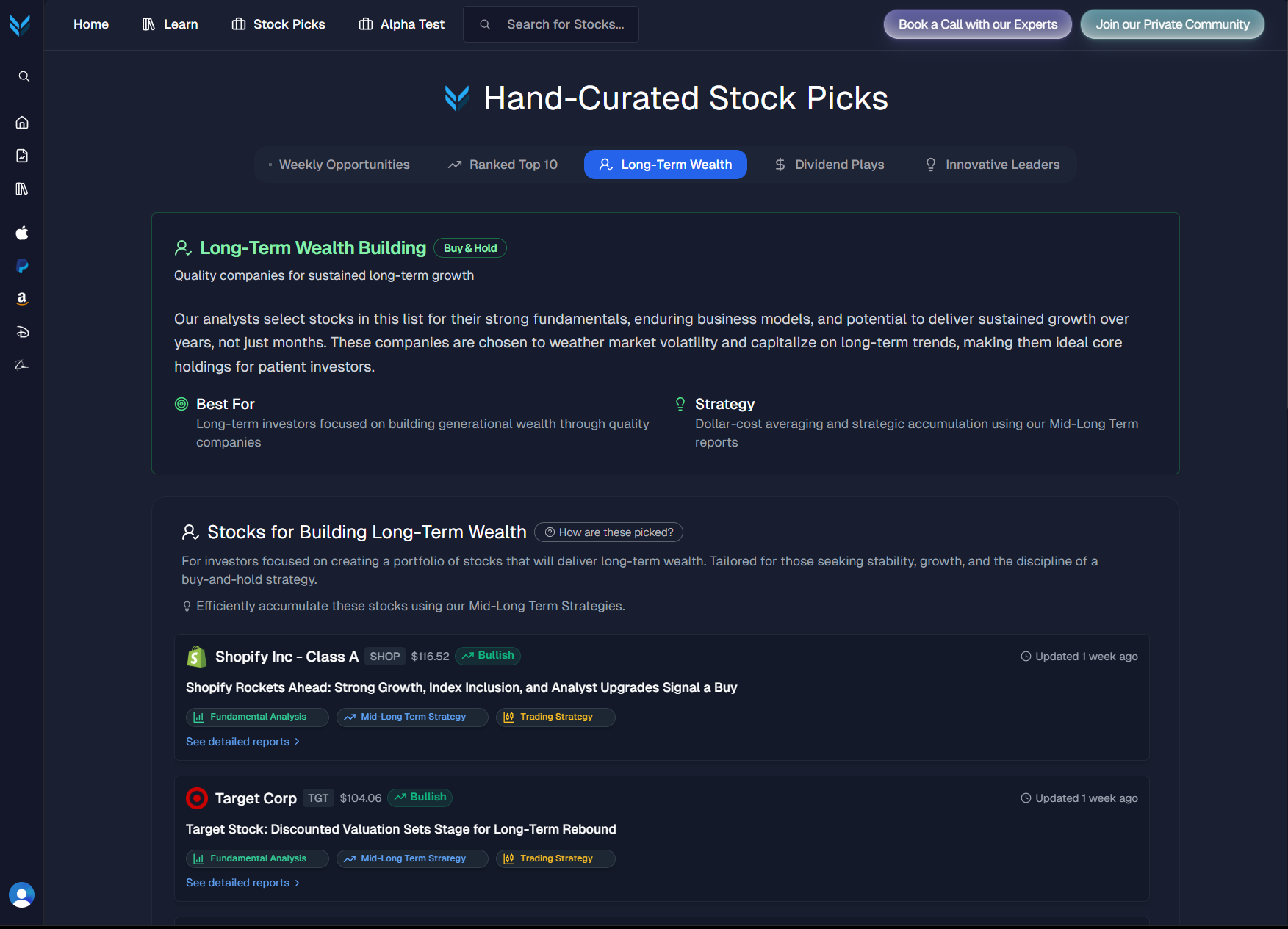The image size is (1288, 929).
Task: Open search from the left sidebar
Action: click(23, 76)
